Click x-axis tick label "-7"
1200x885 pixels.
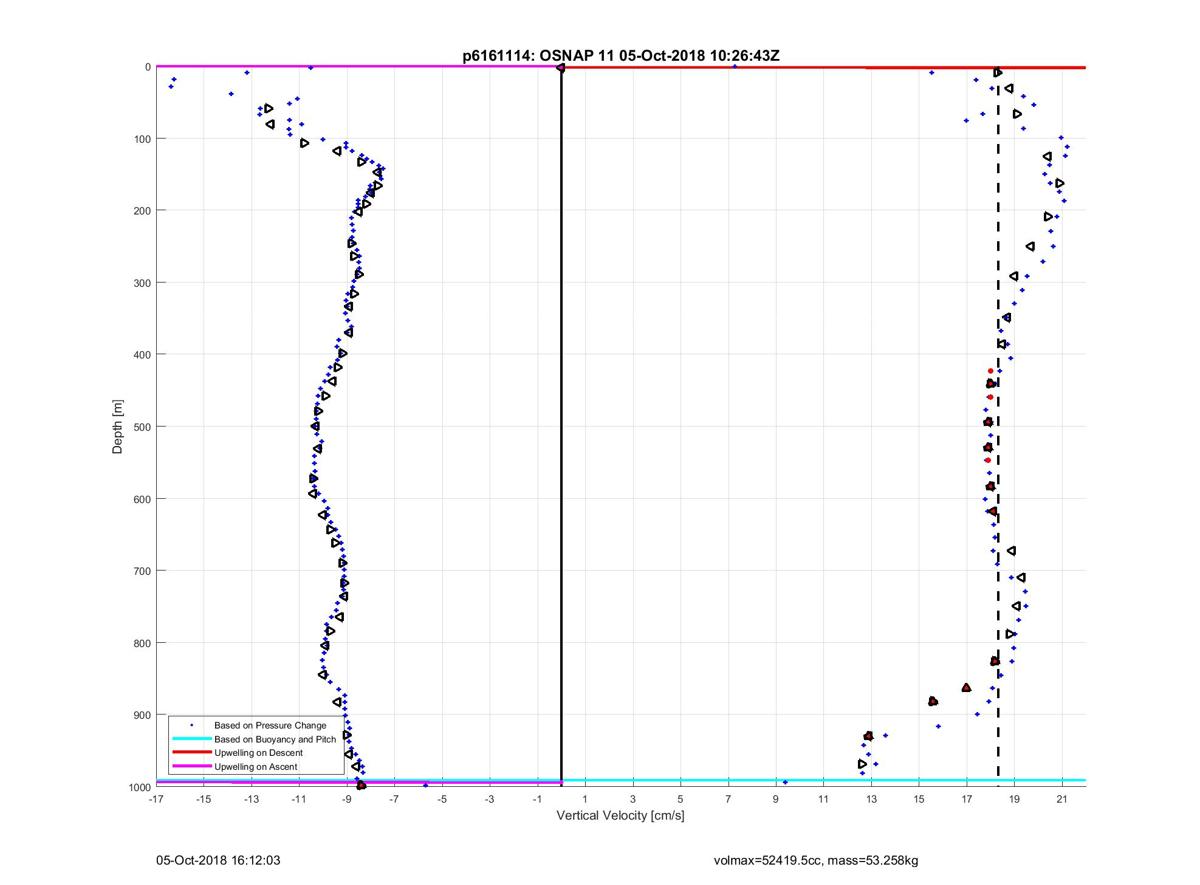394,799
